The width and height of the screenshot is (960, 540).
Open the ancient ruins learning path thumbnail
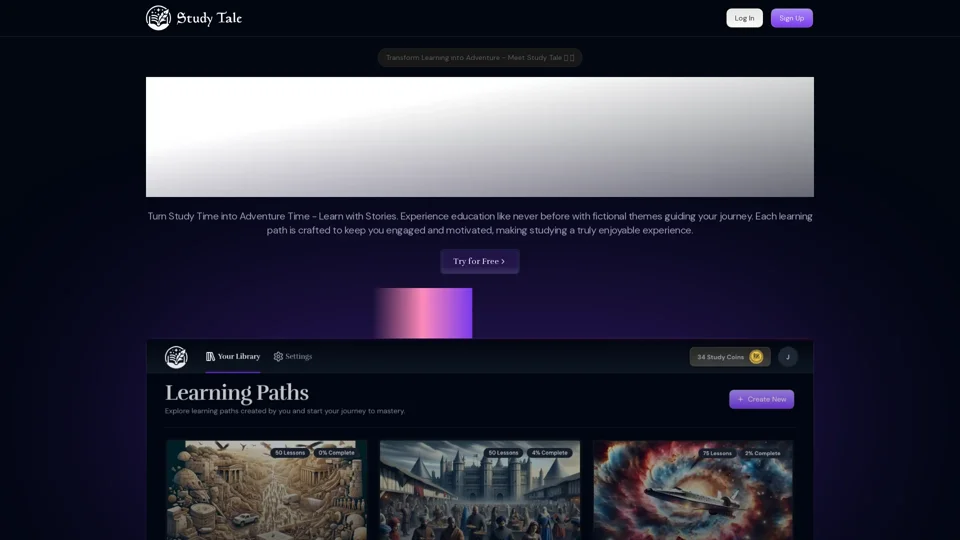[266, 490]
